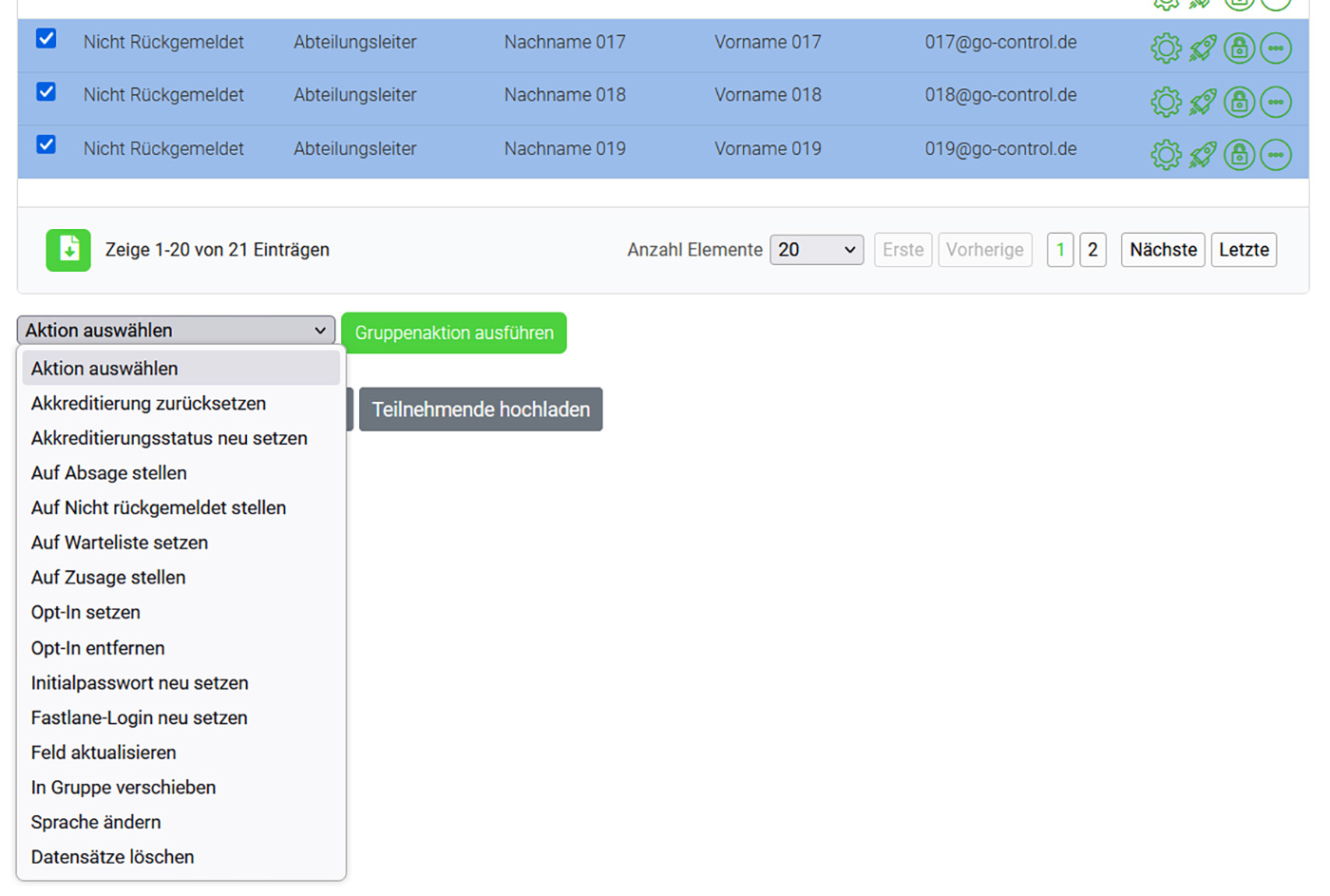Click the green download export icon
1330x896 pixels.
coord(68,250)
